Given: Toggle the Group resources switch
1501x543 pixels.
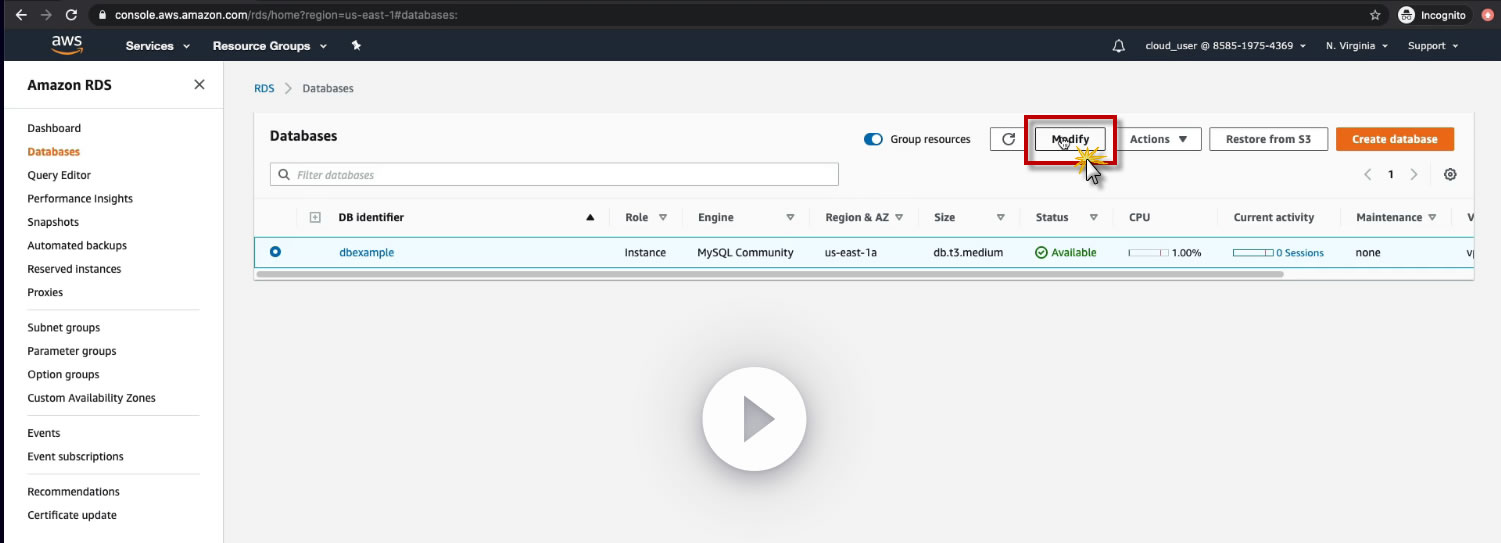Looking at the screenshot, I should [873, 139].
